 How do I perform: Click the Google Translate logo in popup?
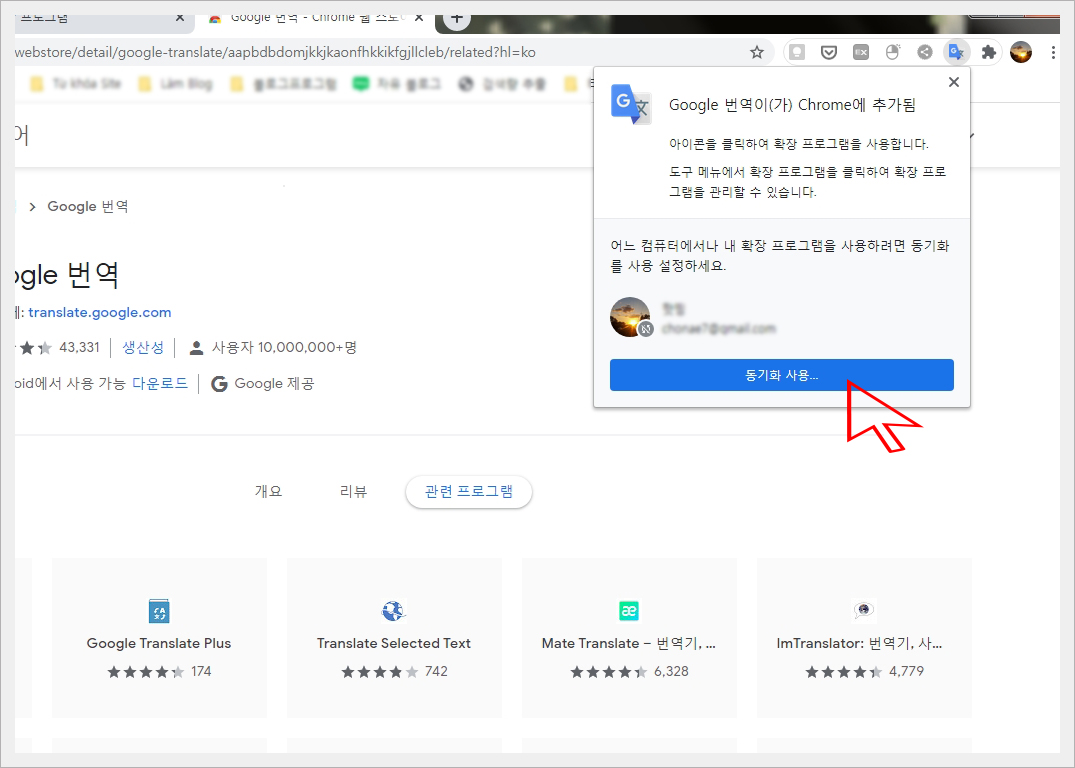[x=631, y=104]
